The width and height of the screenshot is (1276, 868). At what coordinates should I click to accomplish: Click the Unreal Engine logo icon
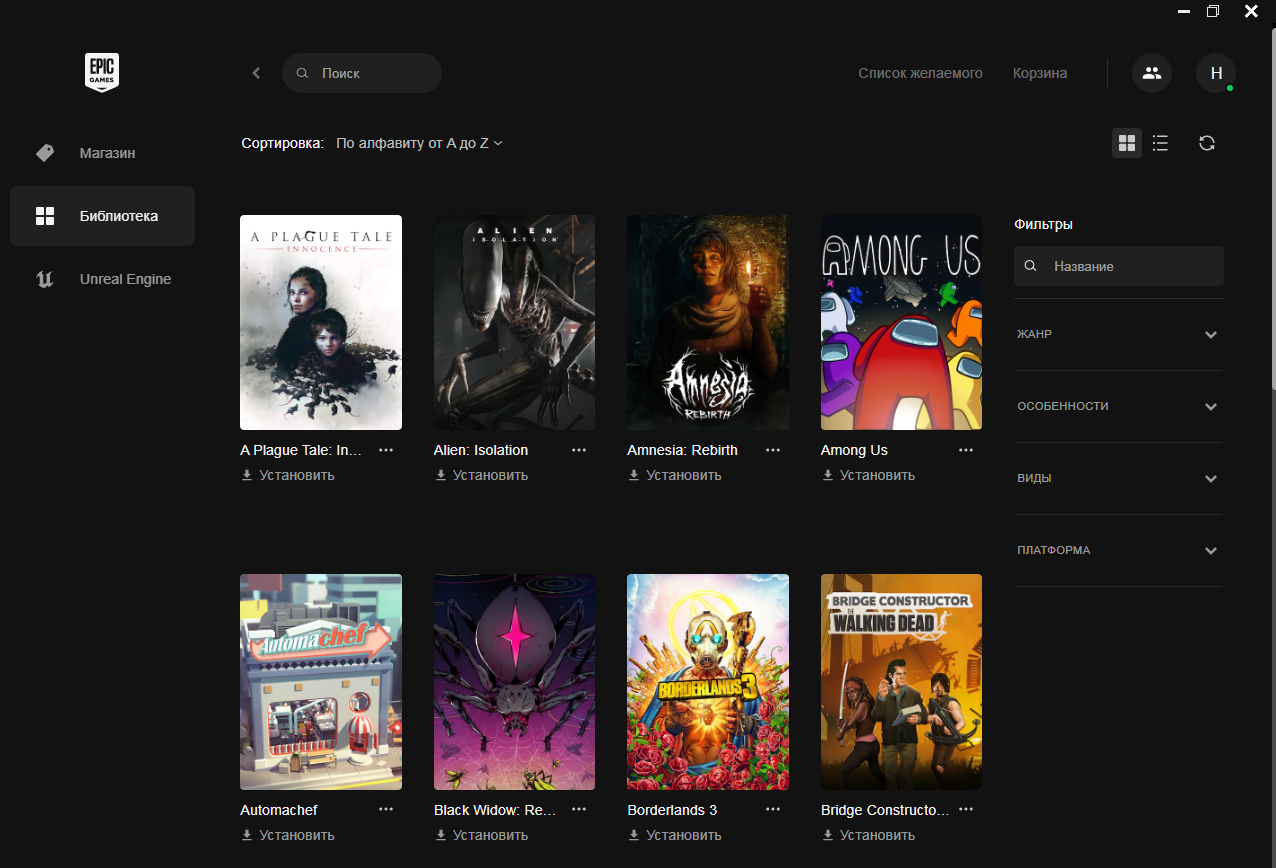[x=44, y=279]
